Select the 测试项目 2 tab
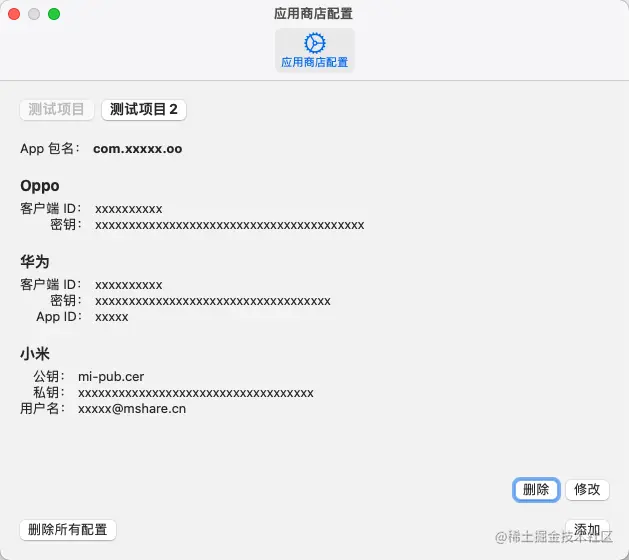 tap(144, 110)
